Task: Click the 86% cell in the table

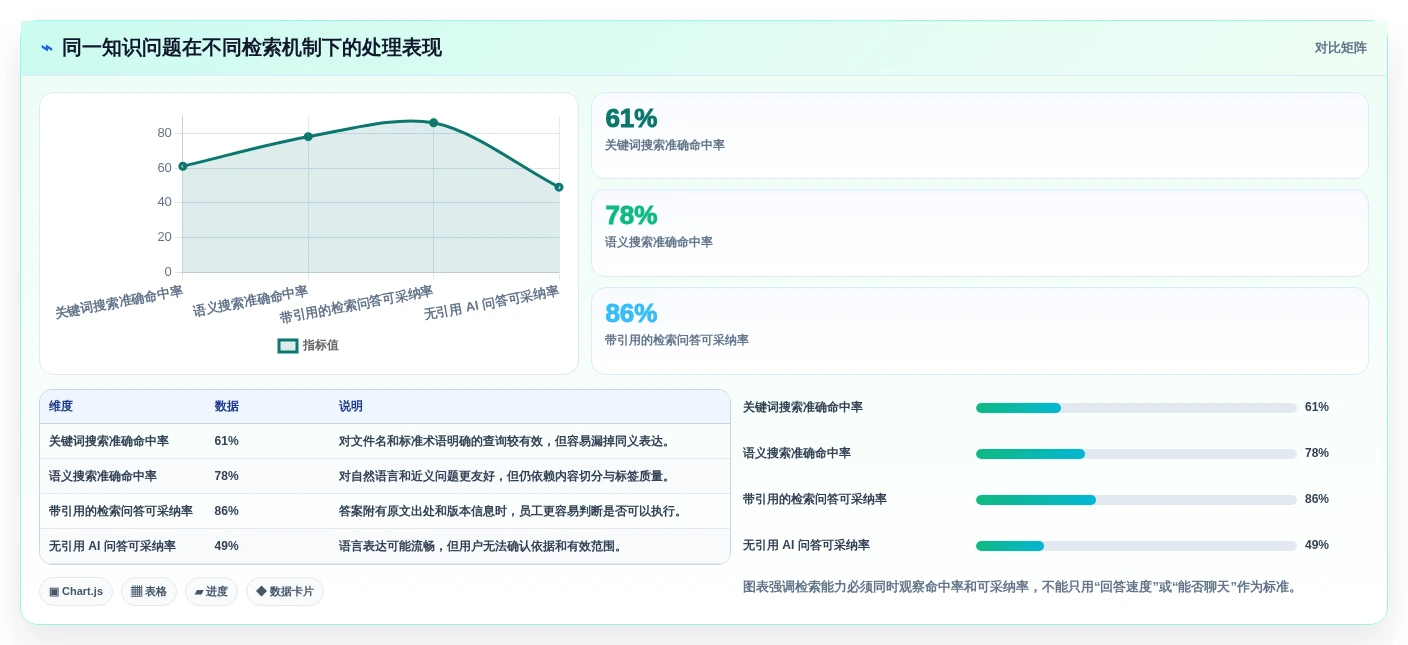Action: click(x=226, y=511)
